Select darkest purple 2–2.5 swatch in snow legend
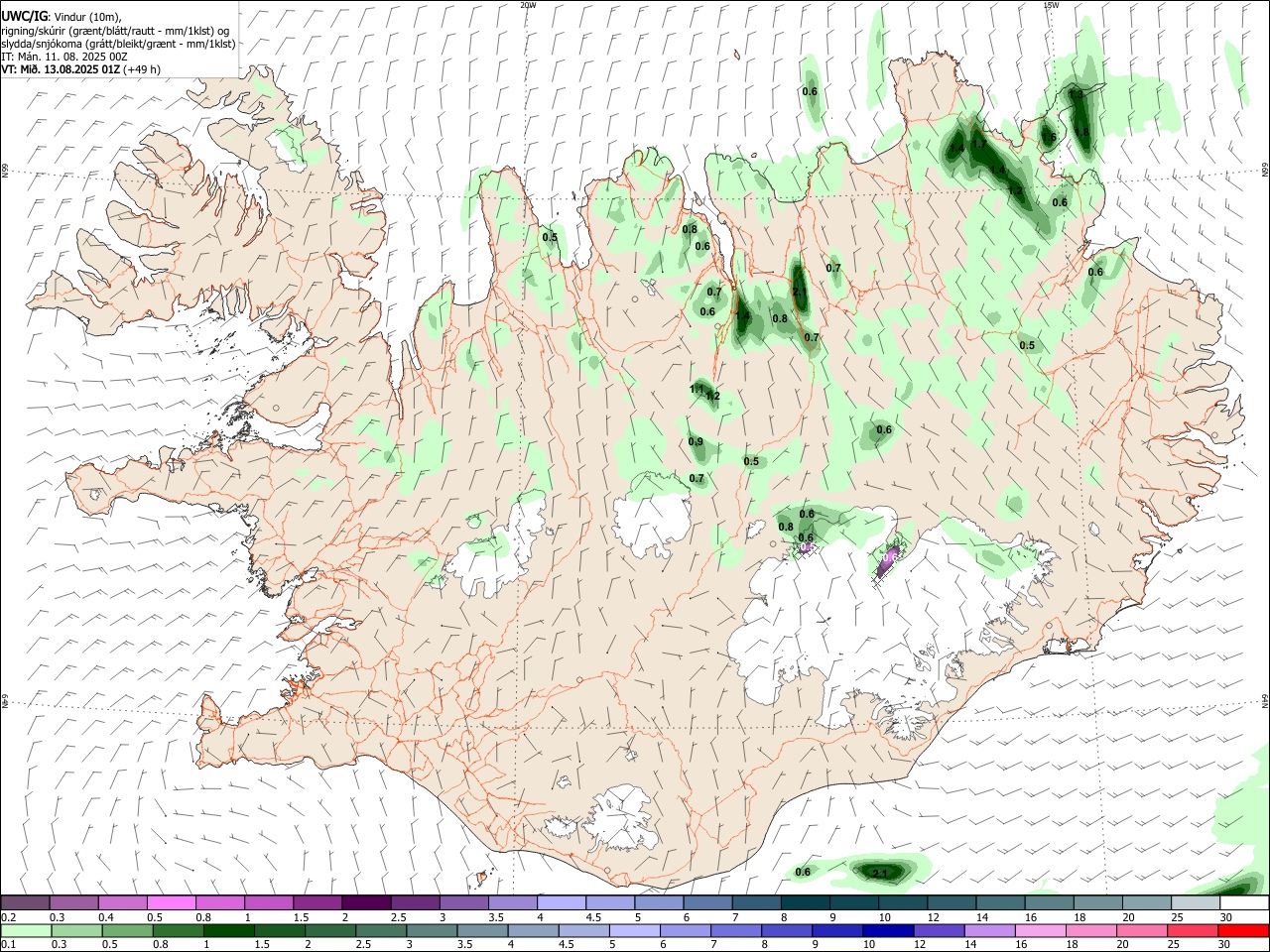1270x952 pixels. [366, 902]
